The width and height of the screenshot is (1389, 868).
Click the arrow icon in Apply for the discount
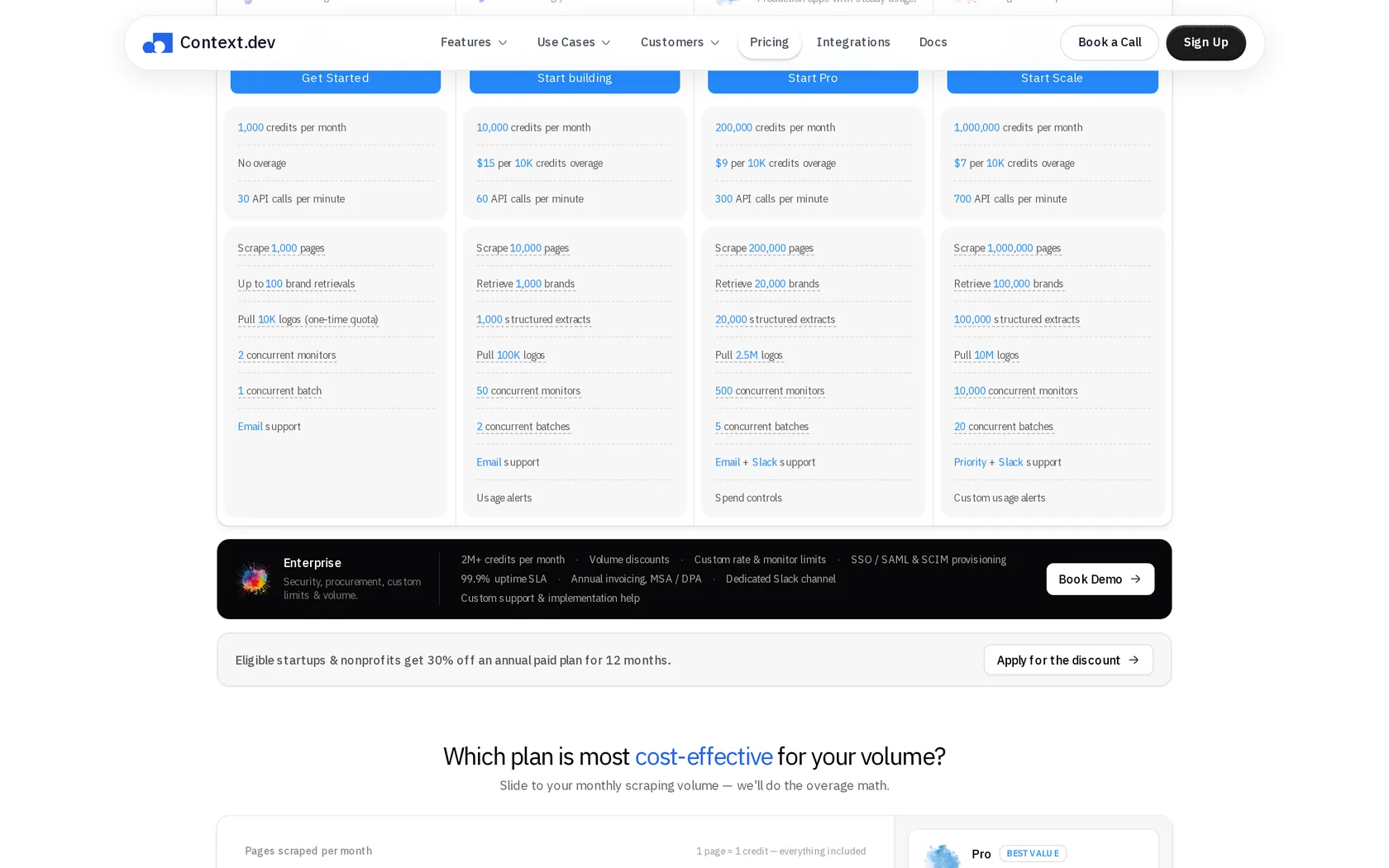click(x=1134, y=661)
